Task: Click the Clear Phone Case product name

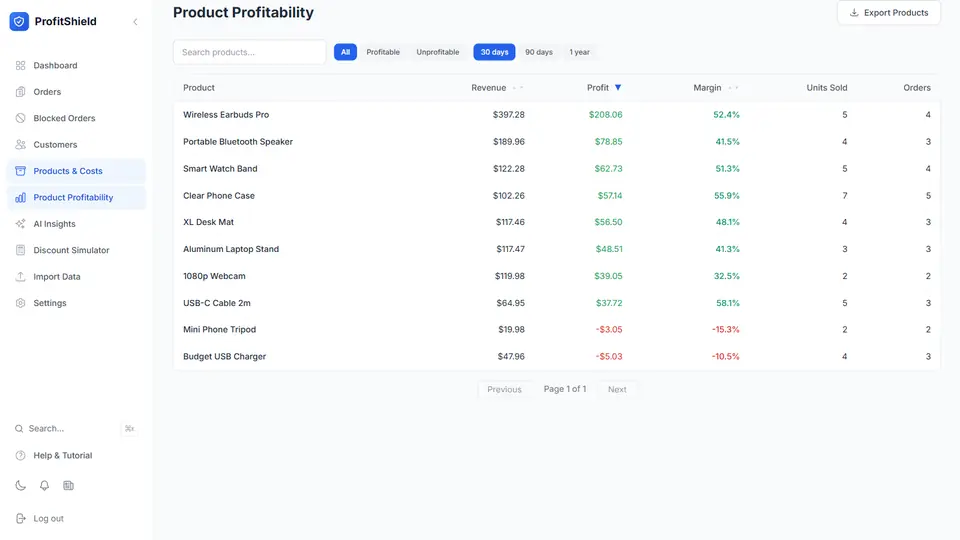Action: pos(219,195)
